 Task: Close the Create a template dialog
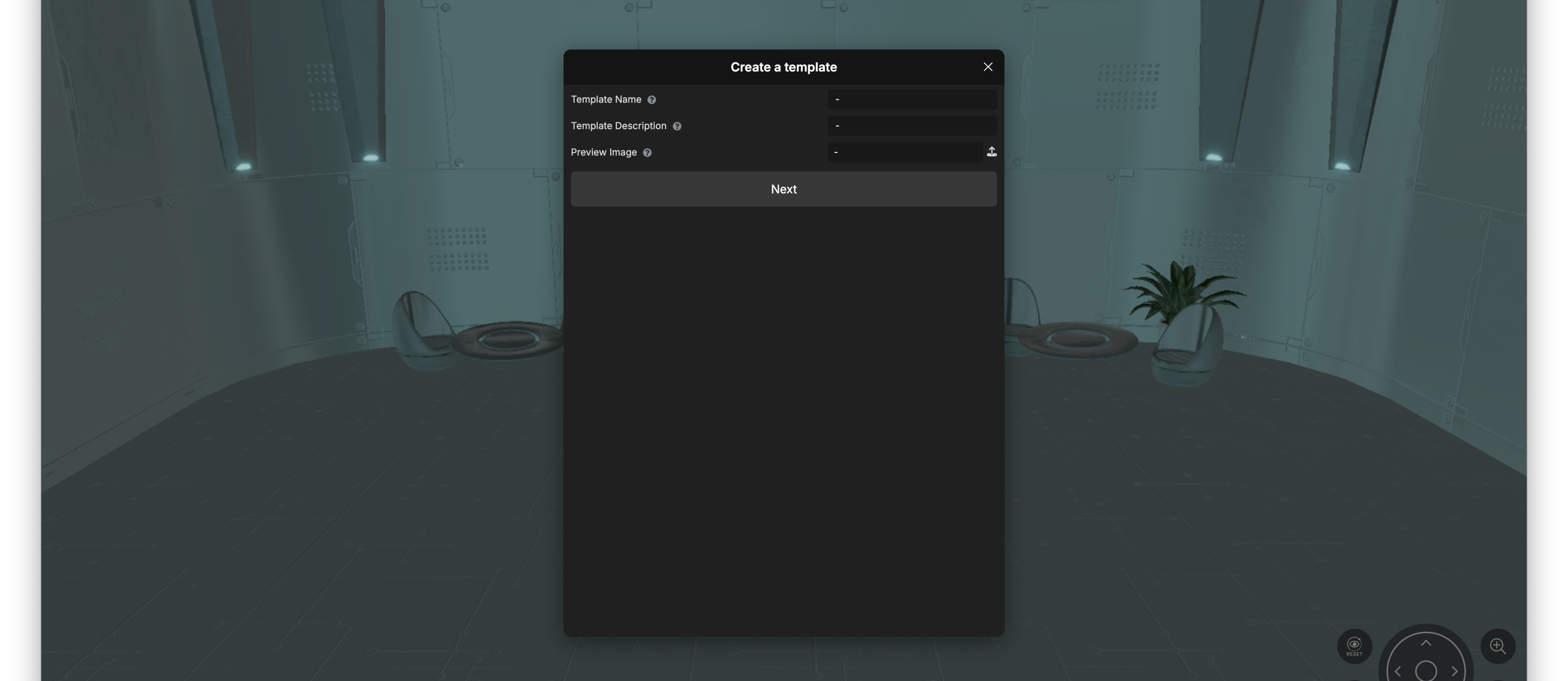tap(988, 67)
